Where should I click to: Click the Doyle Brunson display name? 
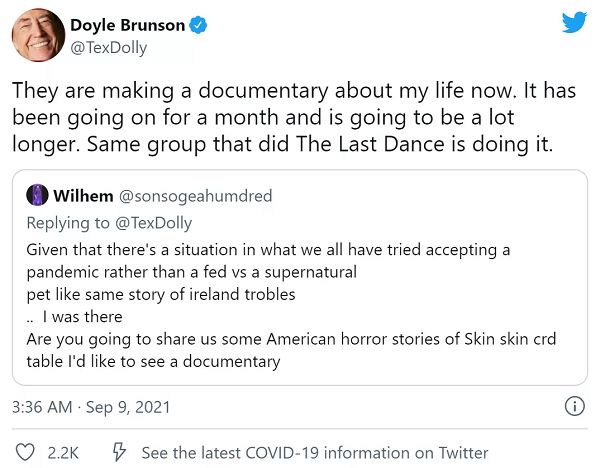click(126, 23)
